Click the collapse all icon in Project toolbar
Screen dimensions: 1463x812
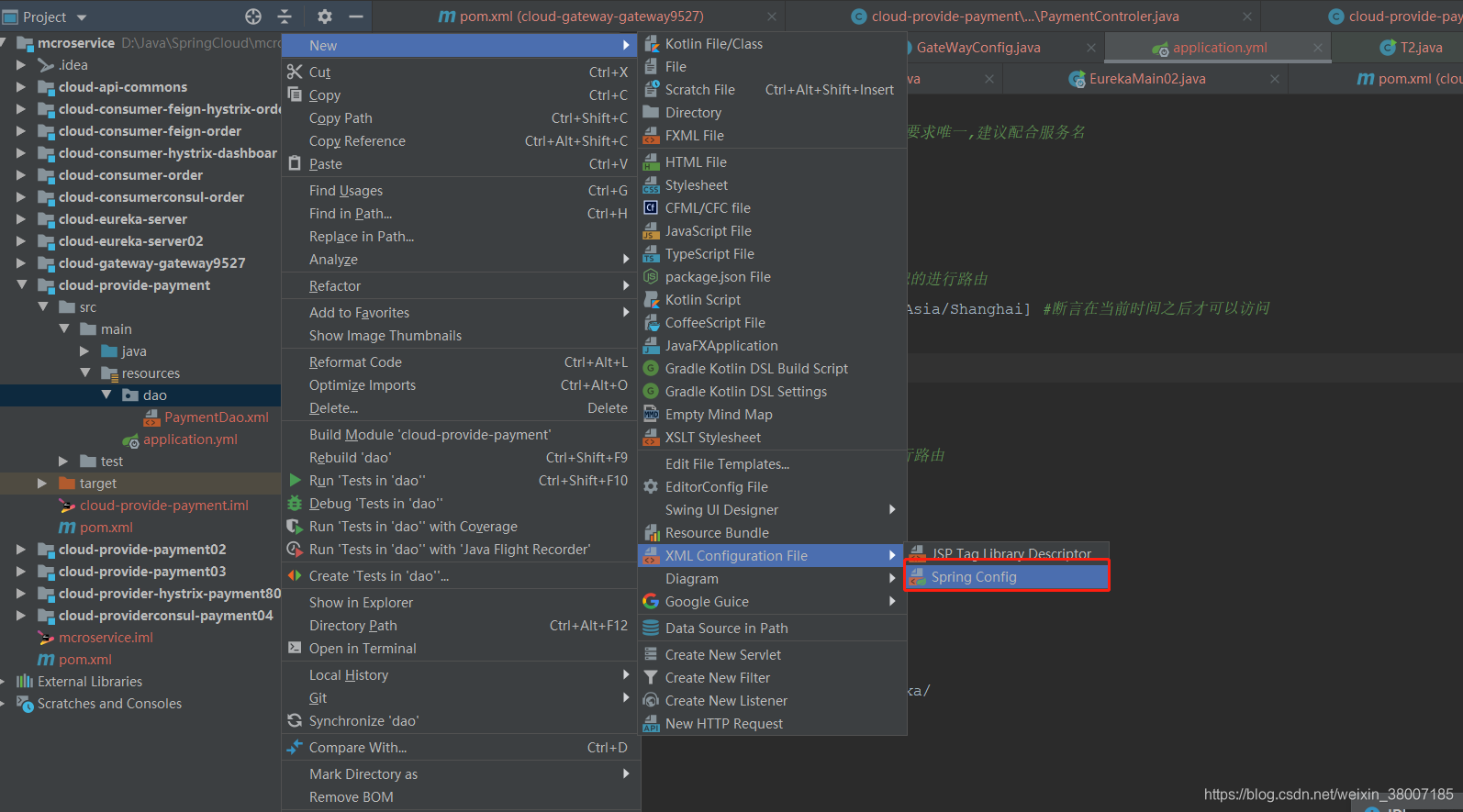point(285,17)
